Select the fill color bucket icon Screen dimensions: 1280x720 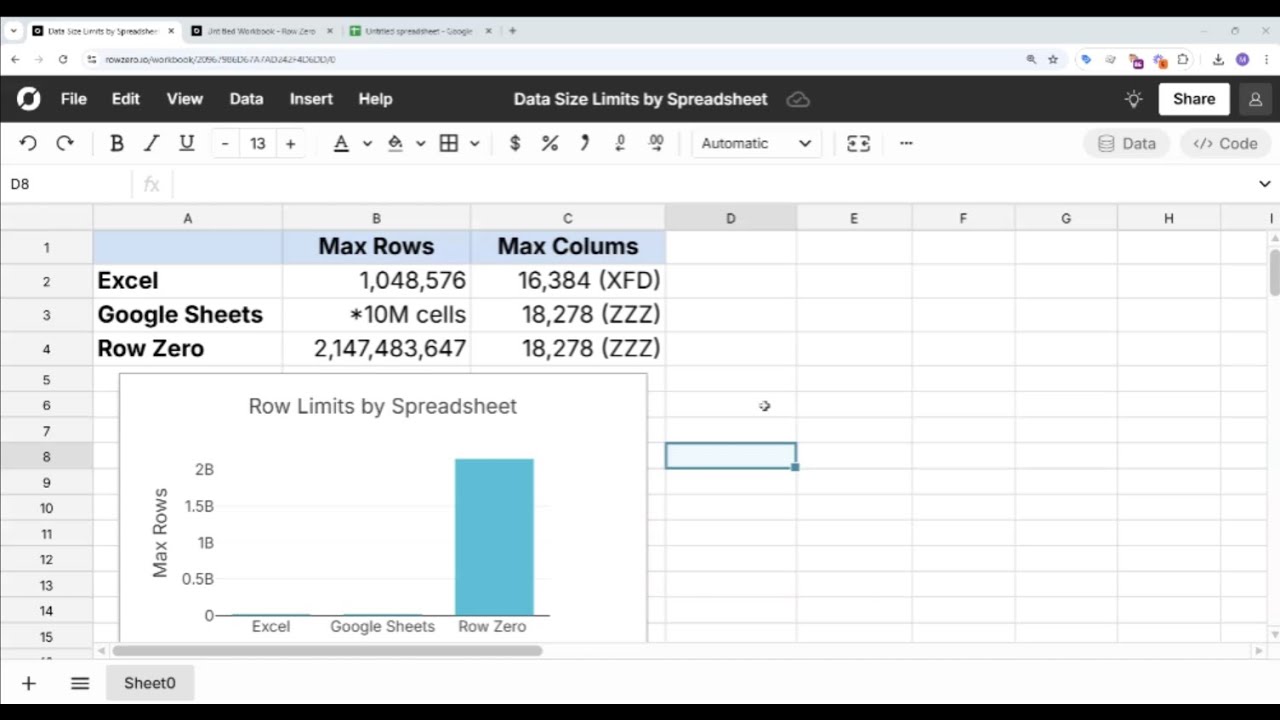pyautogui.click(x=395, y=143)
